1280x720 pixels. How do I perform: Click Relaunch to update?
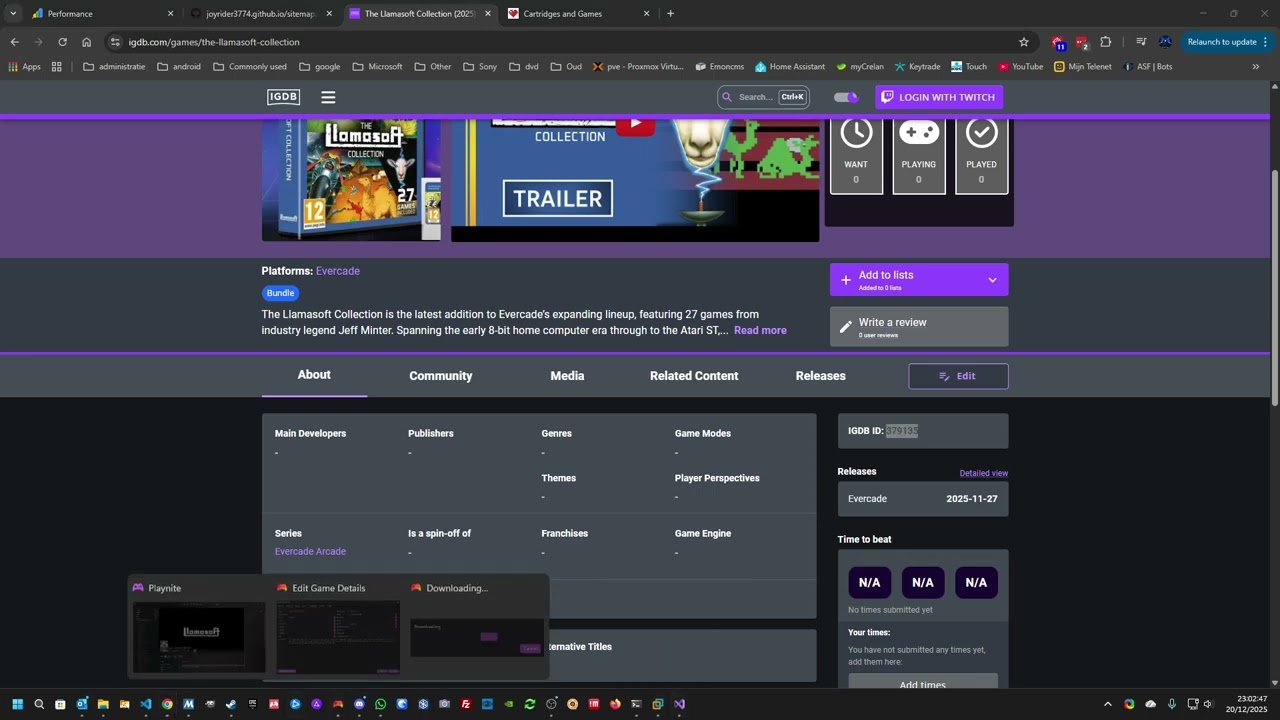pos(1227,42)
